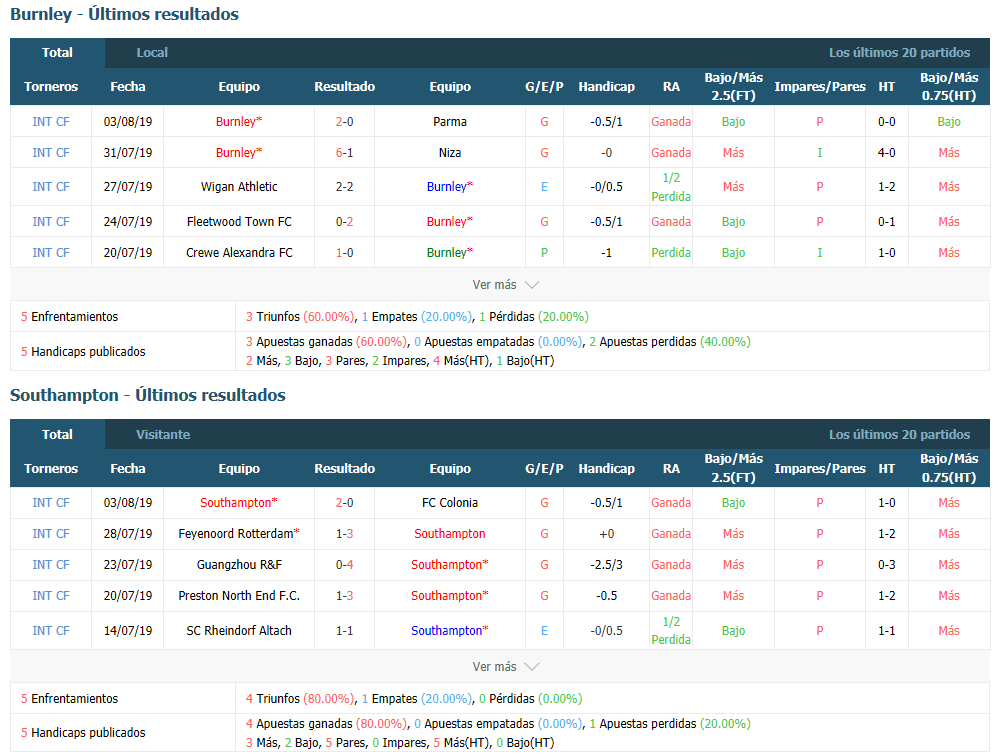
Task: Click the Guangzhou R&F team name
Action: coord(239,564)
